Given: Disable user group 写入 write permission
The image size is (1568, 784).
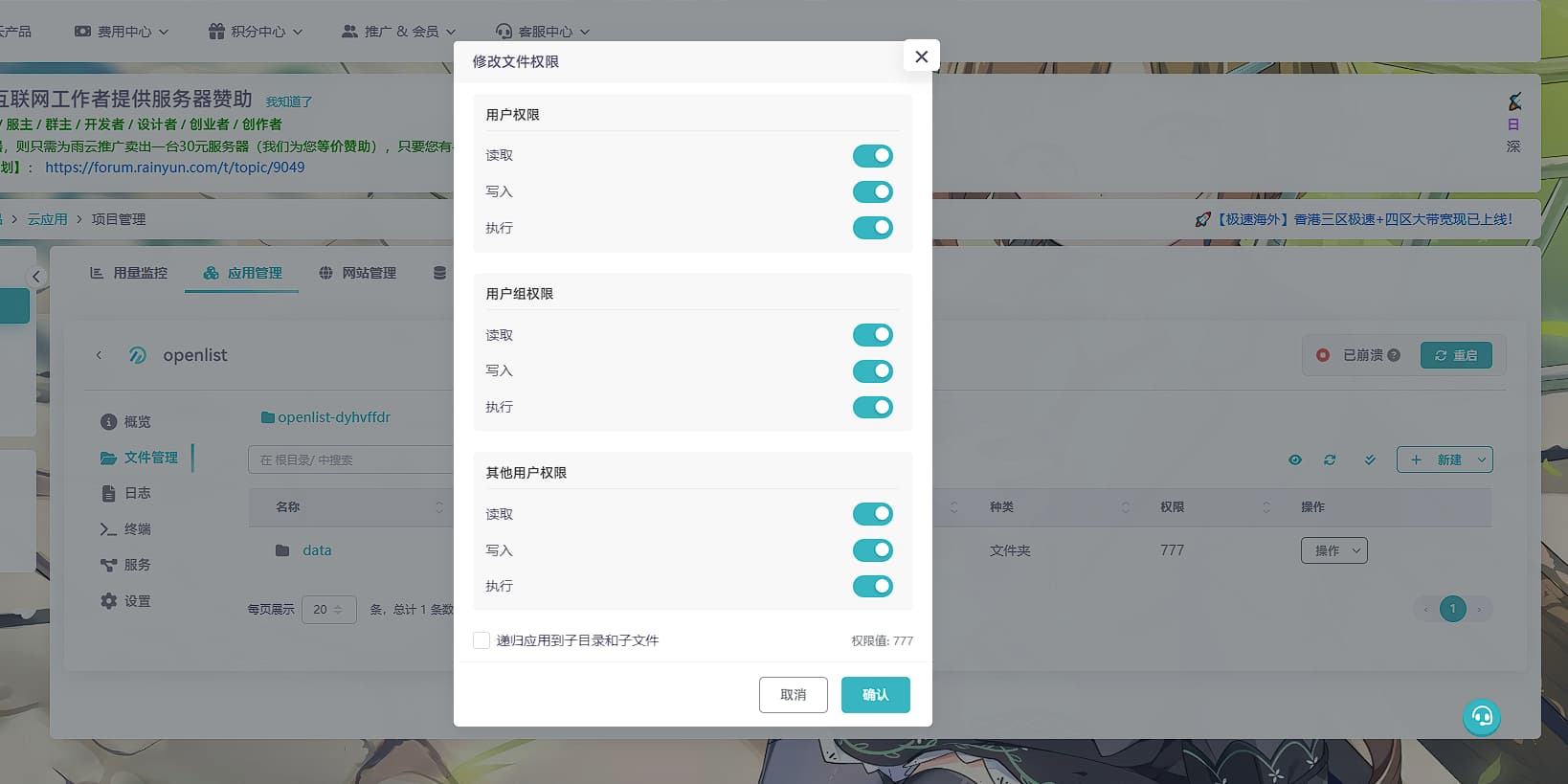Looking at the screenshot, I should click(x=872, y=371).
